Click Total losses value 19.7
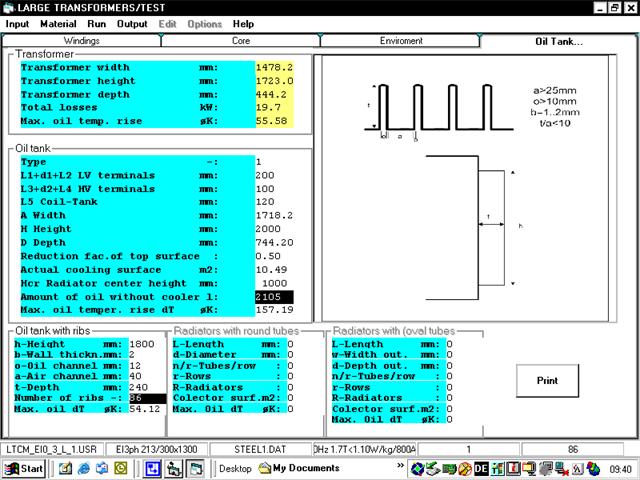Image resolution: width=640 pixels, height=480 pixels. click(x=274, y=108)
